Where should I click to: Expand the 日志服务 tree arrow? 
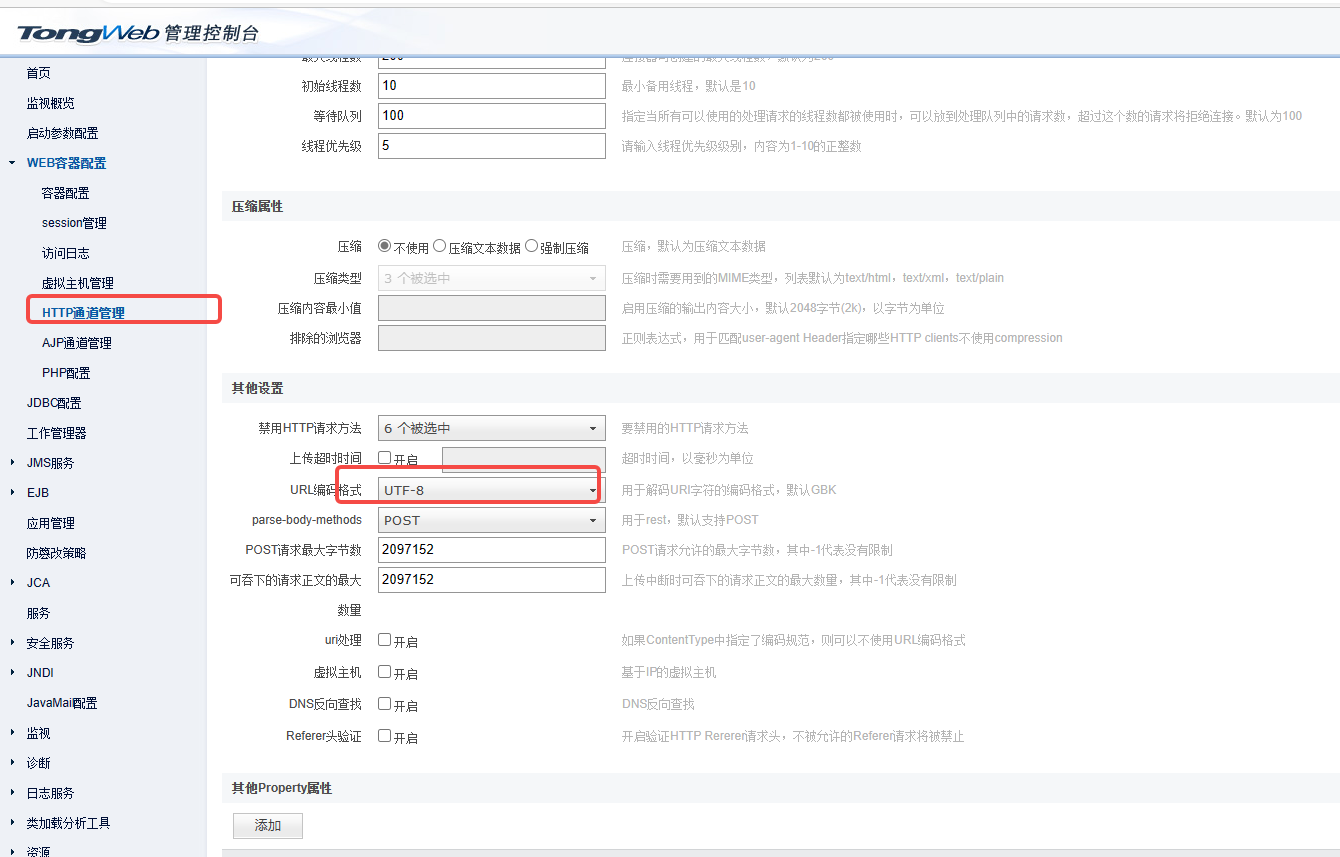pos(12,793)
